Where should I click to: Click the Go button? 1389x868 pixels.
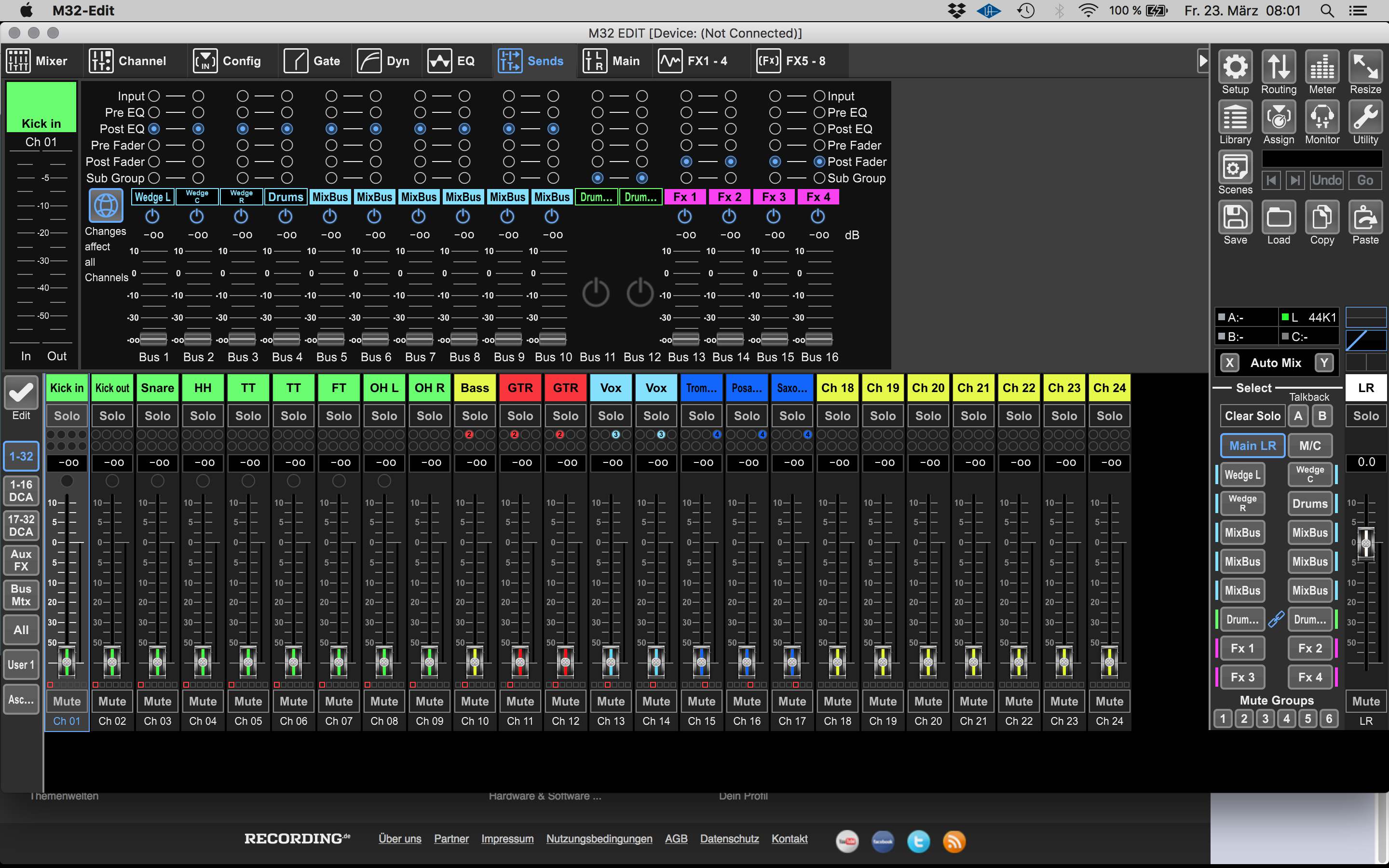[1365, 180]
